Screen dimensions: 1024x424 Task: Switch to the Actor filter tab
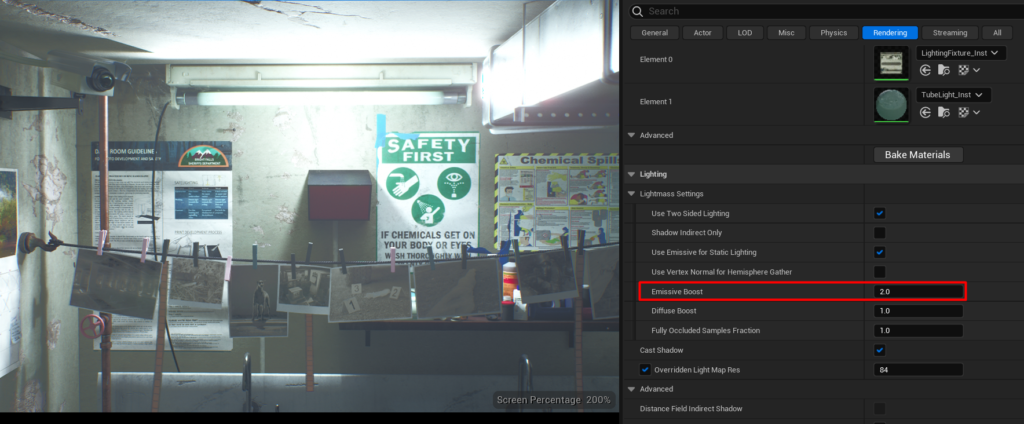[x=703, y=33]
